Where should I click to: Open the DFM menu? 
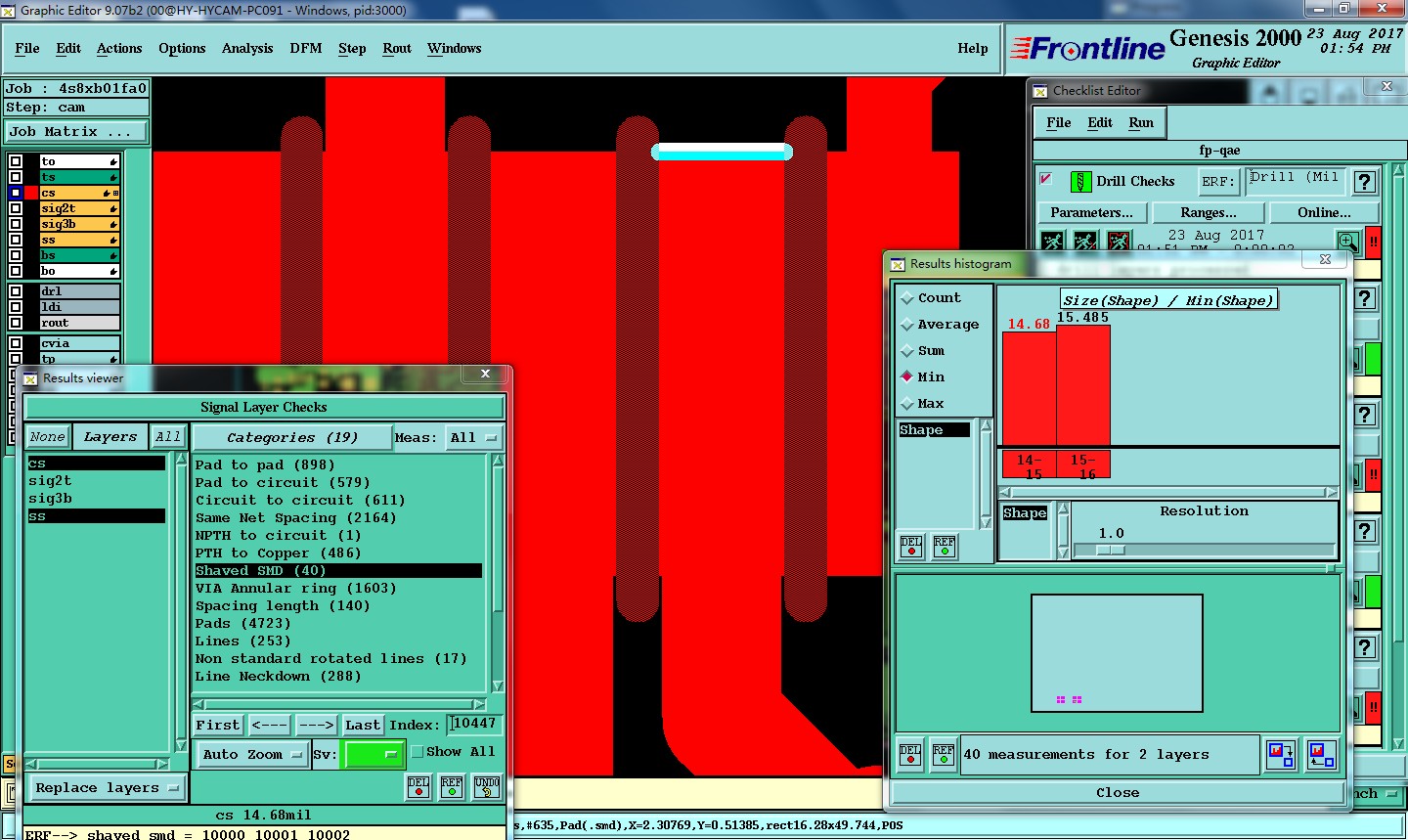coord(306,48)
